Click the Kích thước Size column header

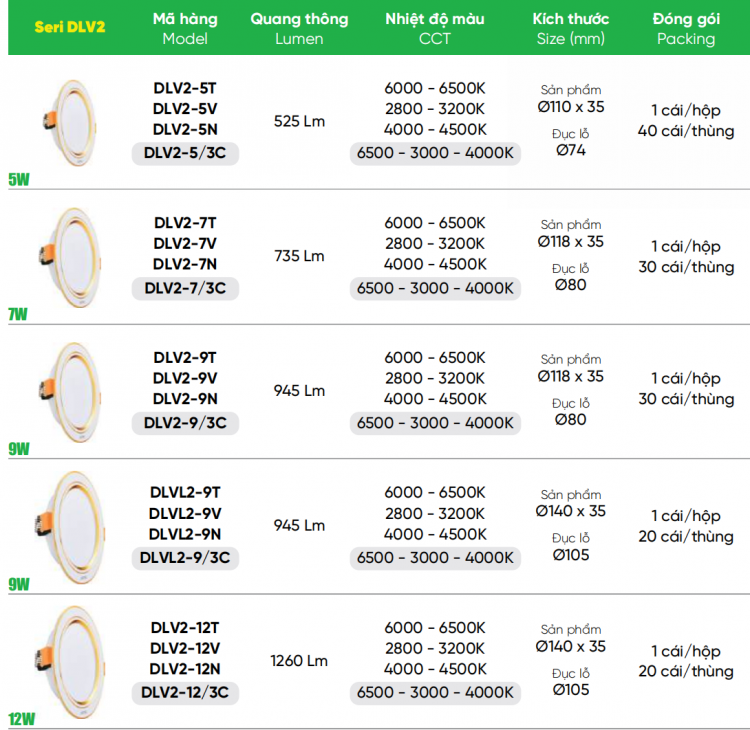[x=571, y=28]
